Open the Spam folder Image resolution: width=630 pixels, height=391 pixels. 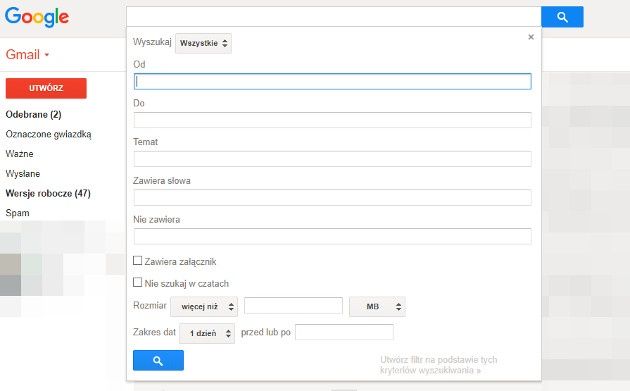point(17,213)
